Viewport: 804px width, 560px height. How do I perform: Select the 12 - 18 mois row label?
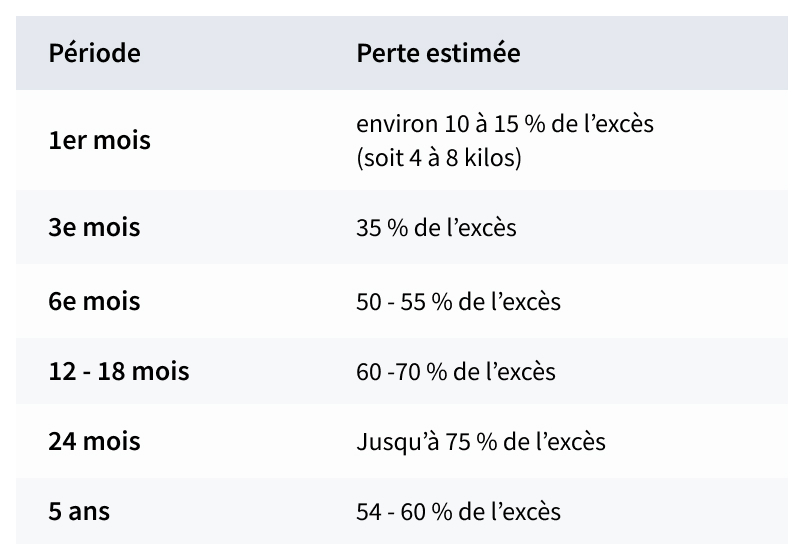pyautogui.click(x=119, y=371)
